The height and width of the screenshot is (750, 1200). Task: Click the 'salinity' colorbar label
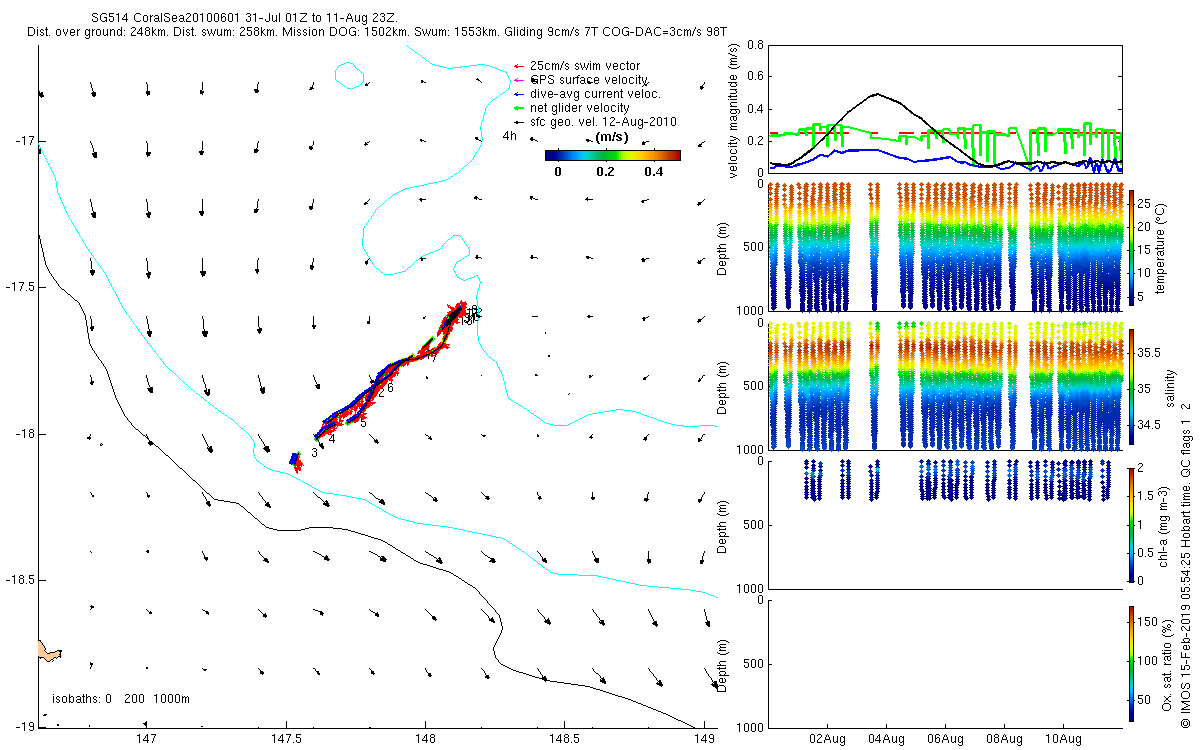(1171, 388)
